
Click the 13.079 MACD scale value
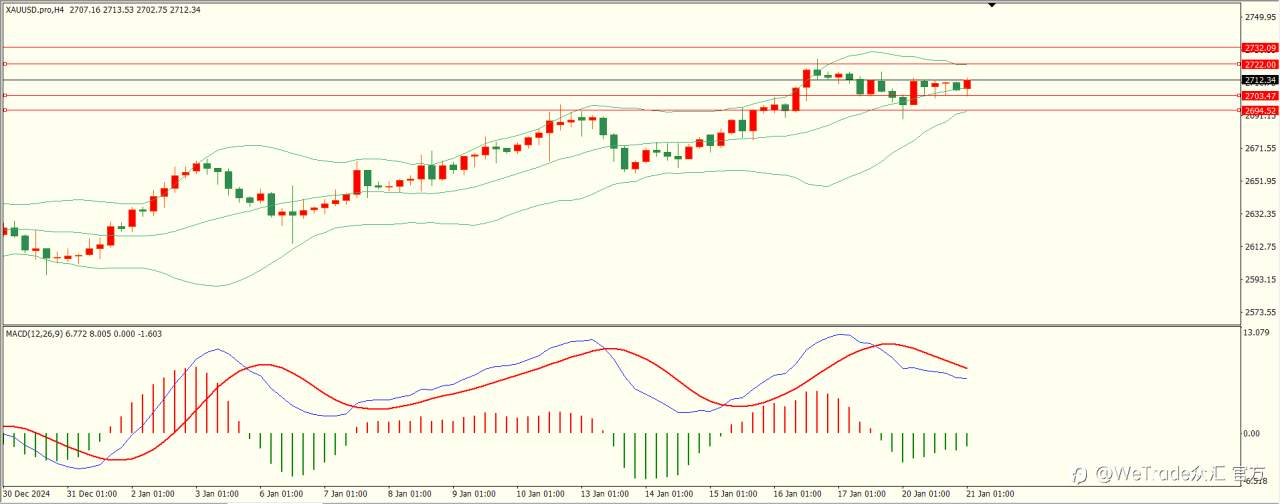point(1258,332)
